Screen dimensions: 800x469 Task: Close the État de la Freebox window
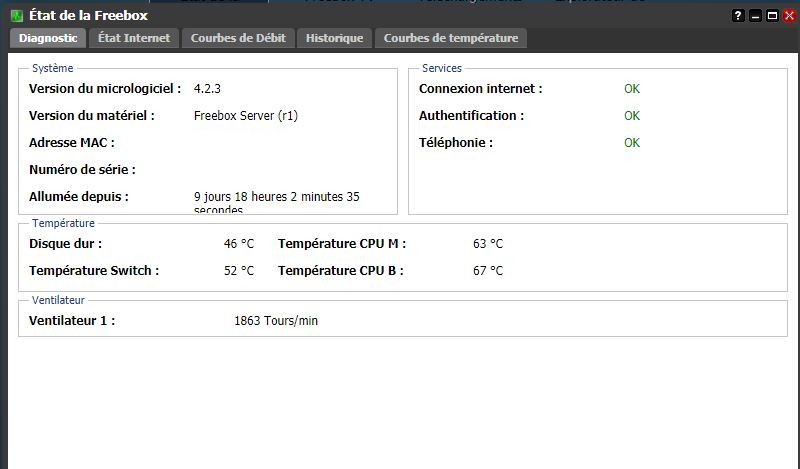(789, 16)
